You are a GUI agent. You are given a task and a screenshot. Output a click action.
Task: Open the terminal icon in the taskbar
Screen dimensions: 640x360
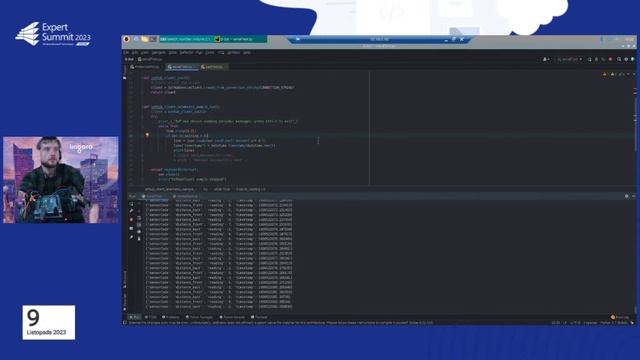pos(153,40)
